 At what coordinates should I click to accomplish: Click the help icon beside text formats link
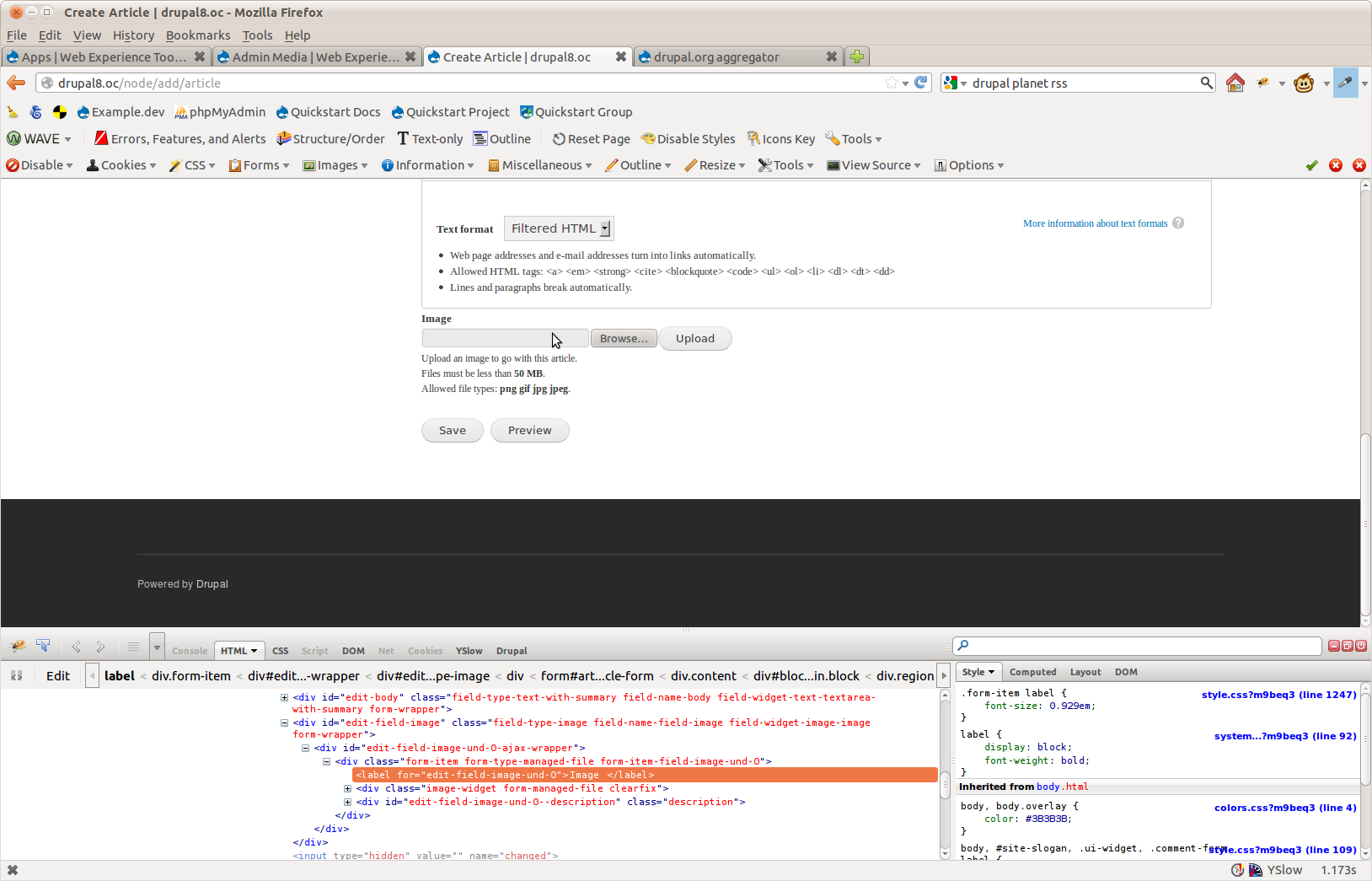tap(1178, 223)
